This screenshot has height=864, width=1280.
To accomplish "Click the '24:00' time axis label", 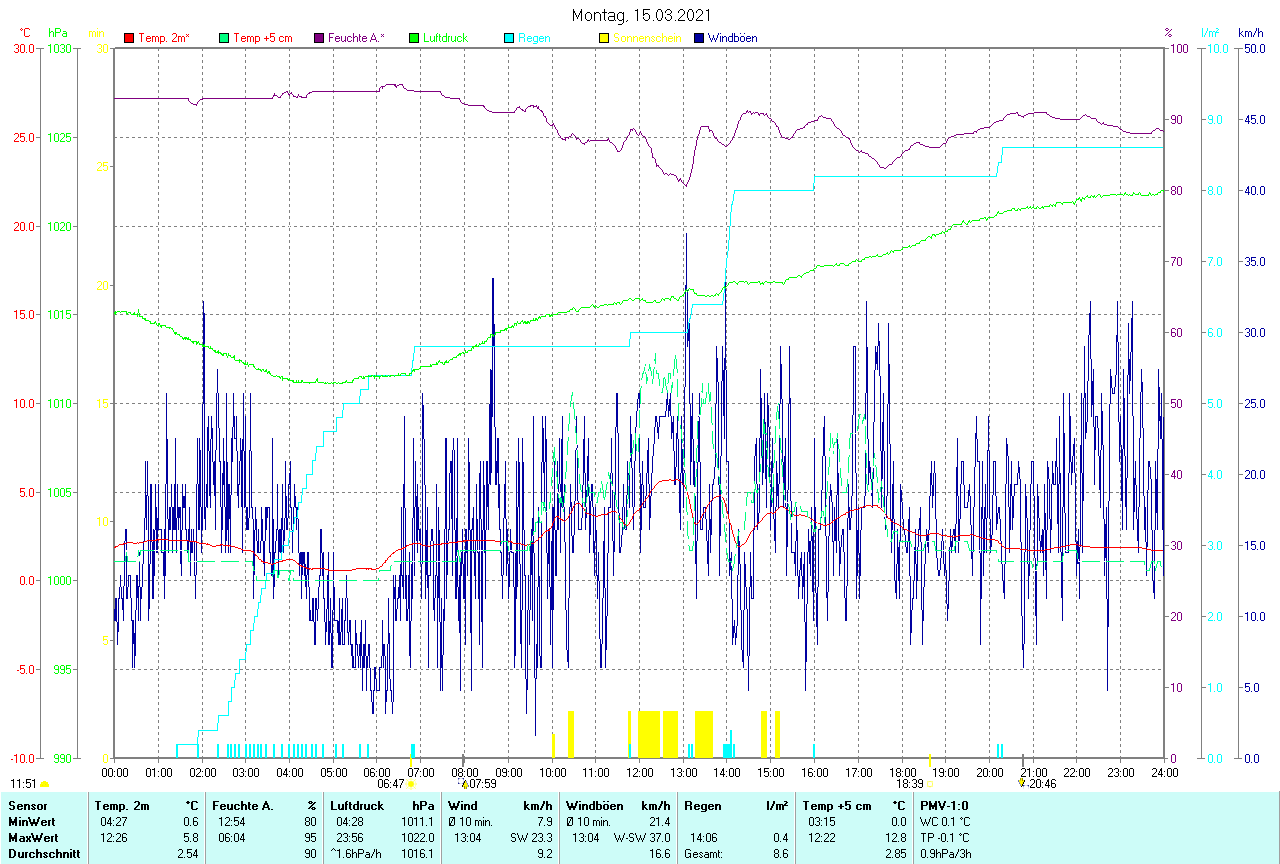I will (x=1164, y=772).
